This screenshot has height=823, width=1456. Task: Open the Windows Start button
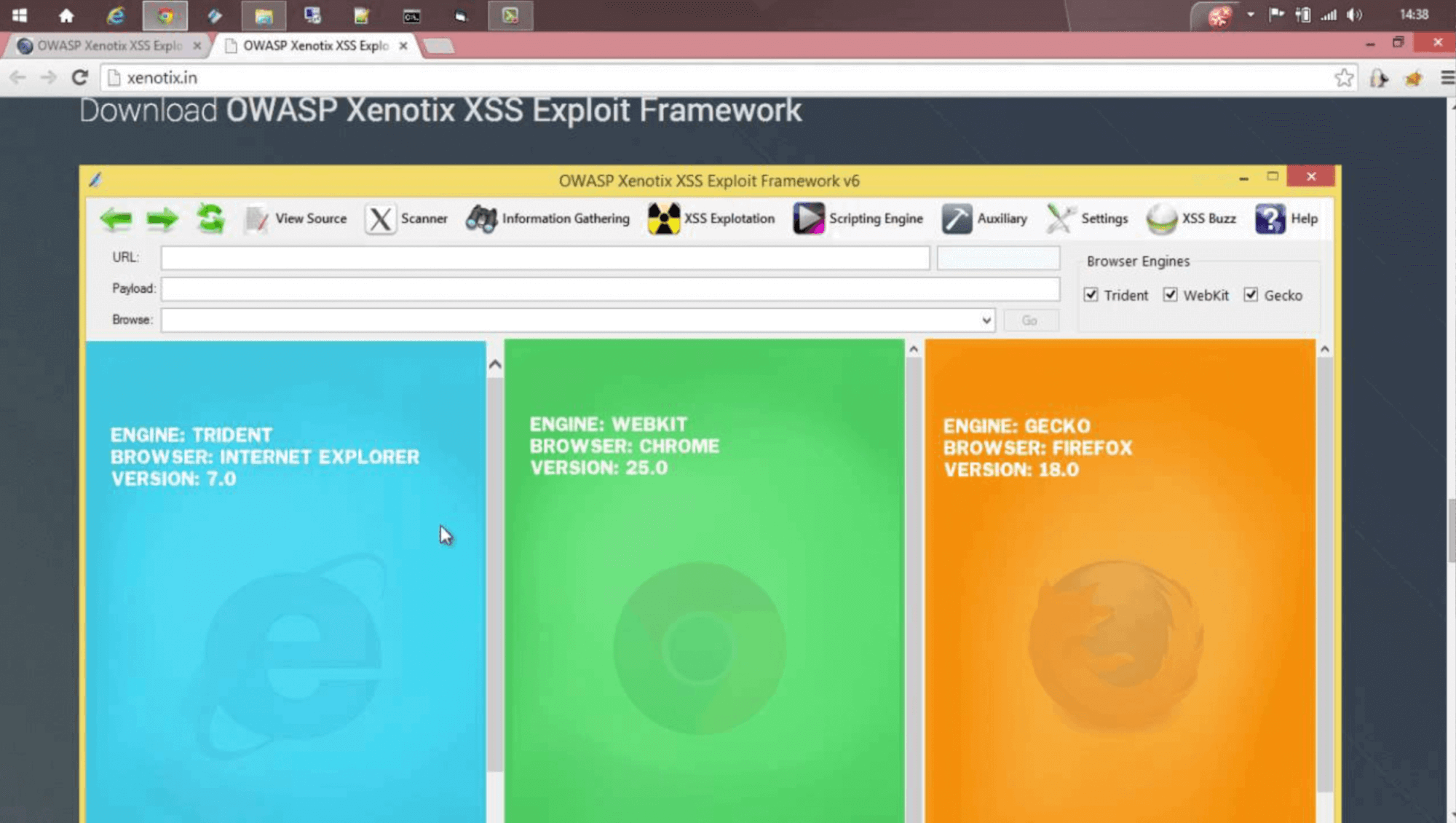20,15
